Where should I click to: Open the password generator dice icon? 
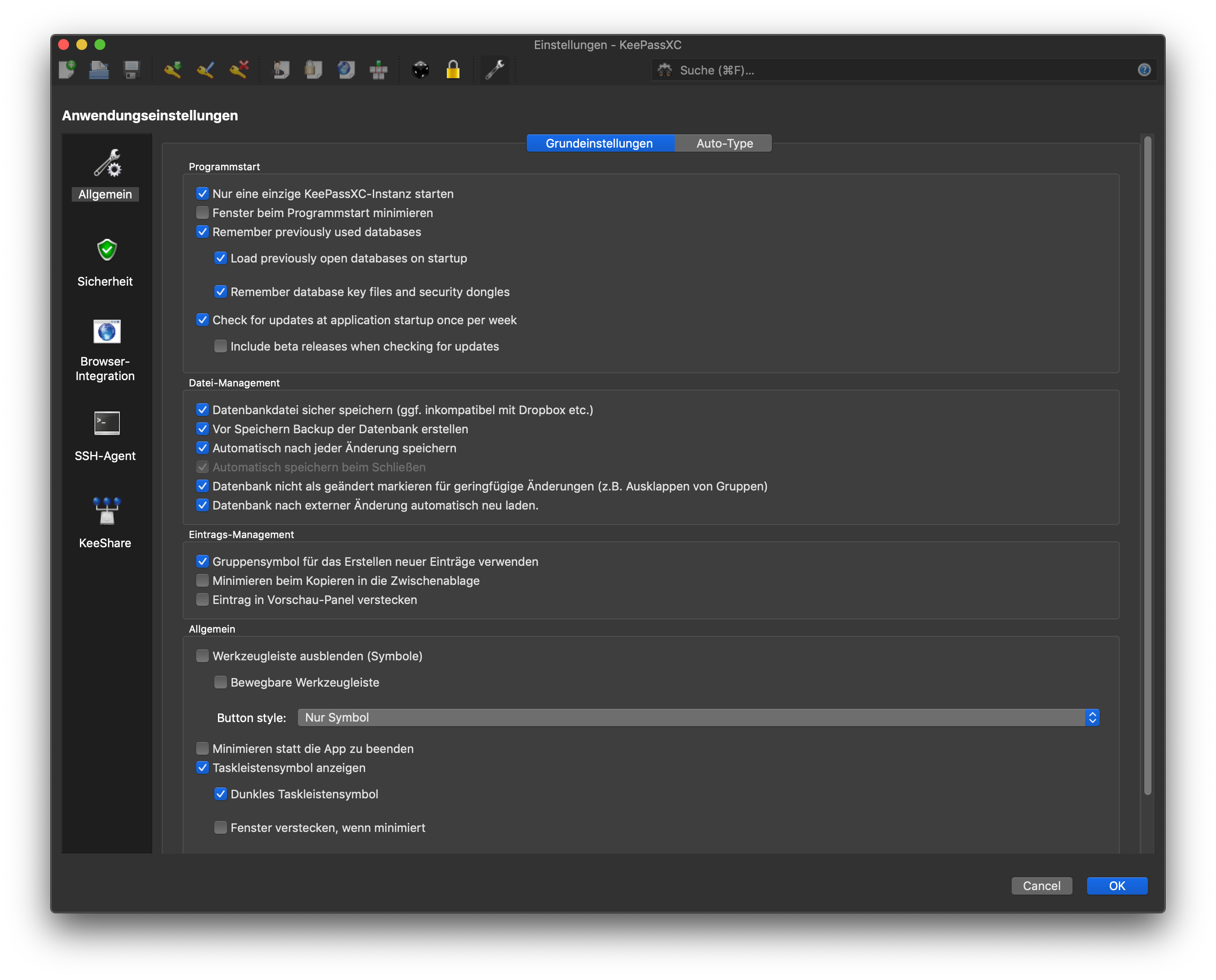[x=420, y=69]
